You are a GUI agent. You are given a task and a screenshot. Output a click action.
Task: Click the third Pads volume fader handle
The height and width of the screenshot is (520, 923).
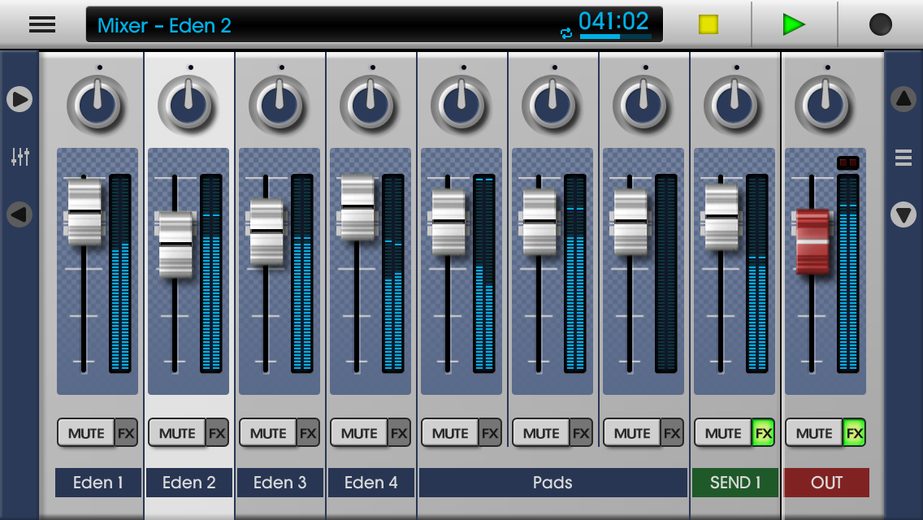[x=630, y=221]
